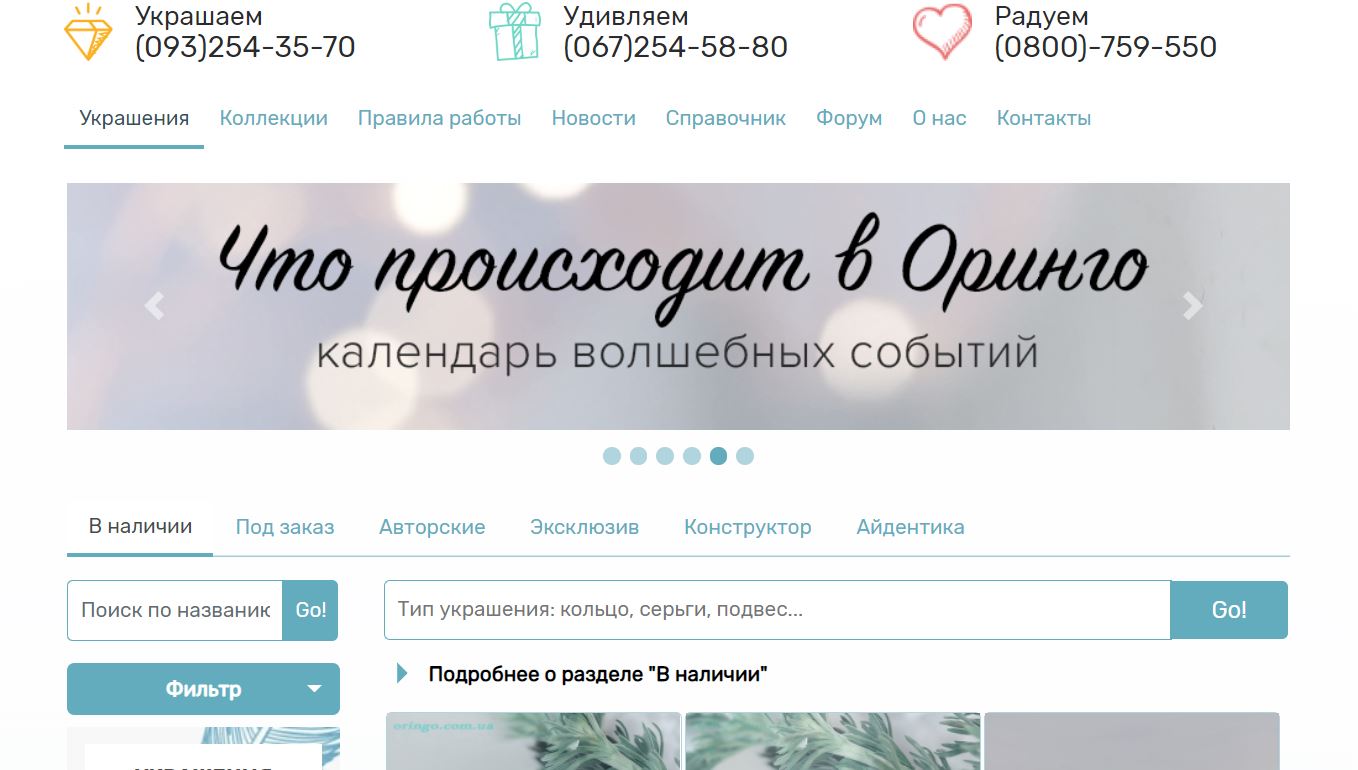
Task: Call phone number (0800)-759-550
Action: (x=1106, y=47)
